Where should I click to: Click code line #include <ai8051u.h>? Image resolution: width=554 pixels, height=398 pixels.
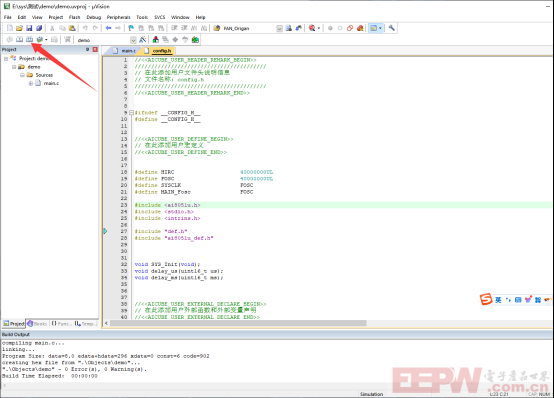[x=167, y=205]
